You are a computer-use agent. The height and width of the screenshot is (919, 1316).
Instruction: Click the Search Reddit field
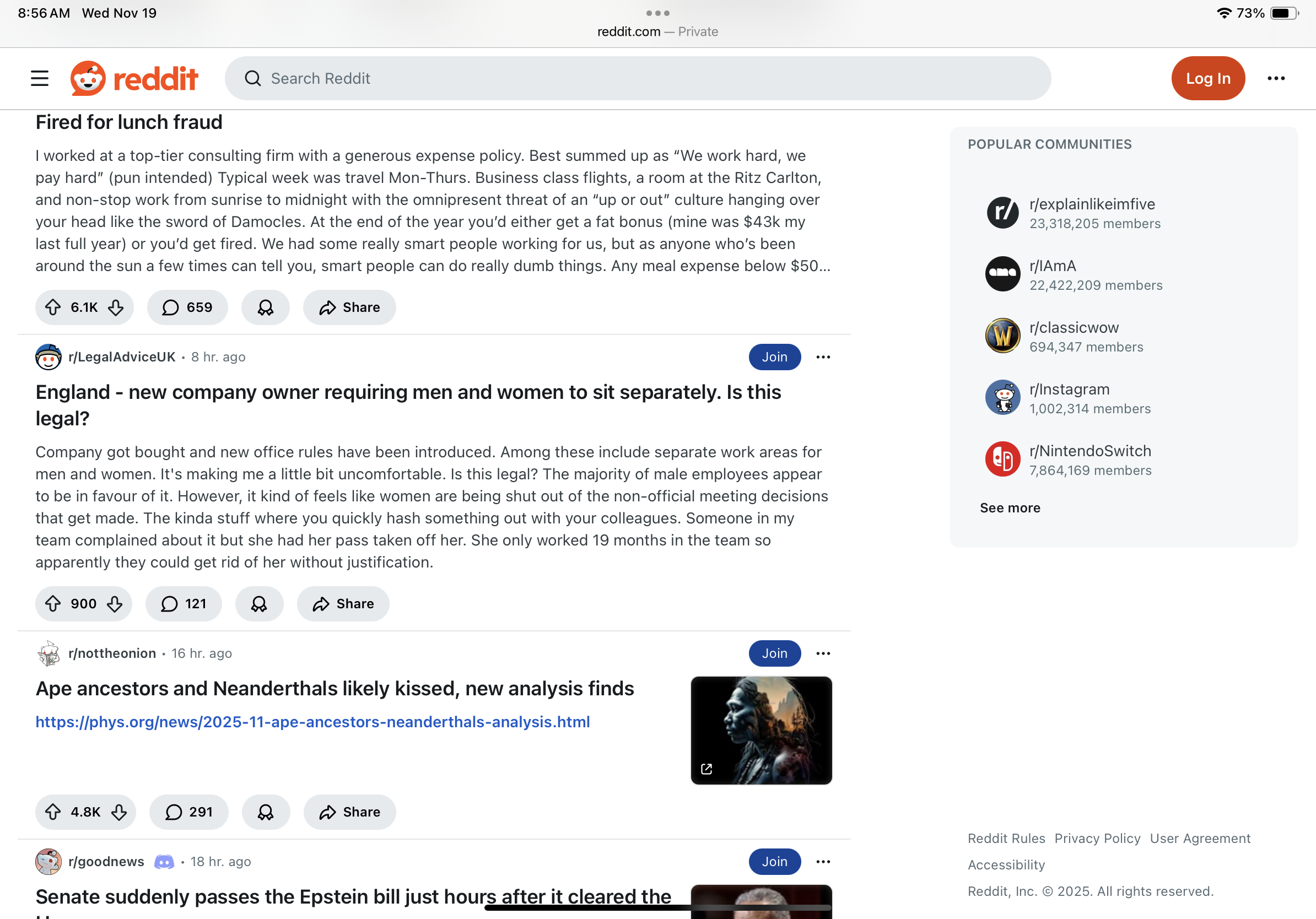[x=638, y=78]
